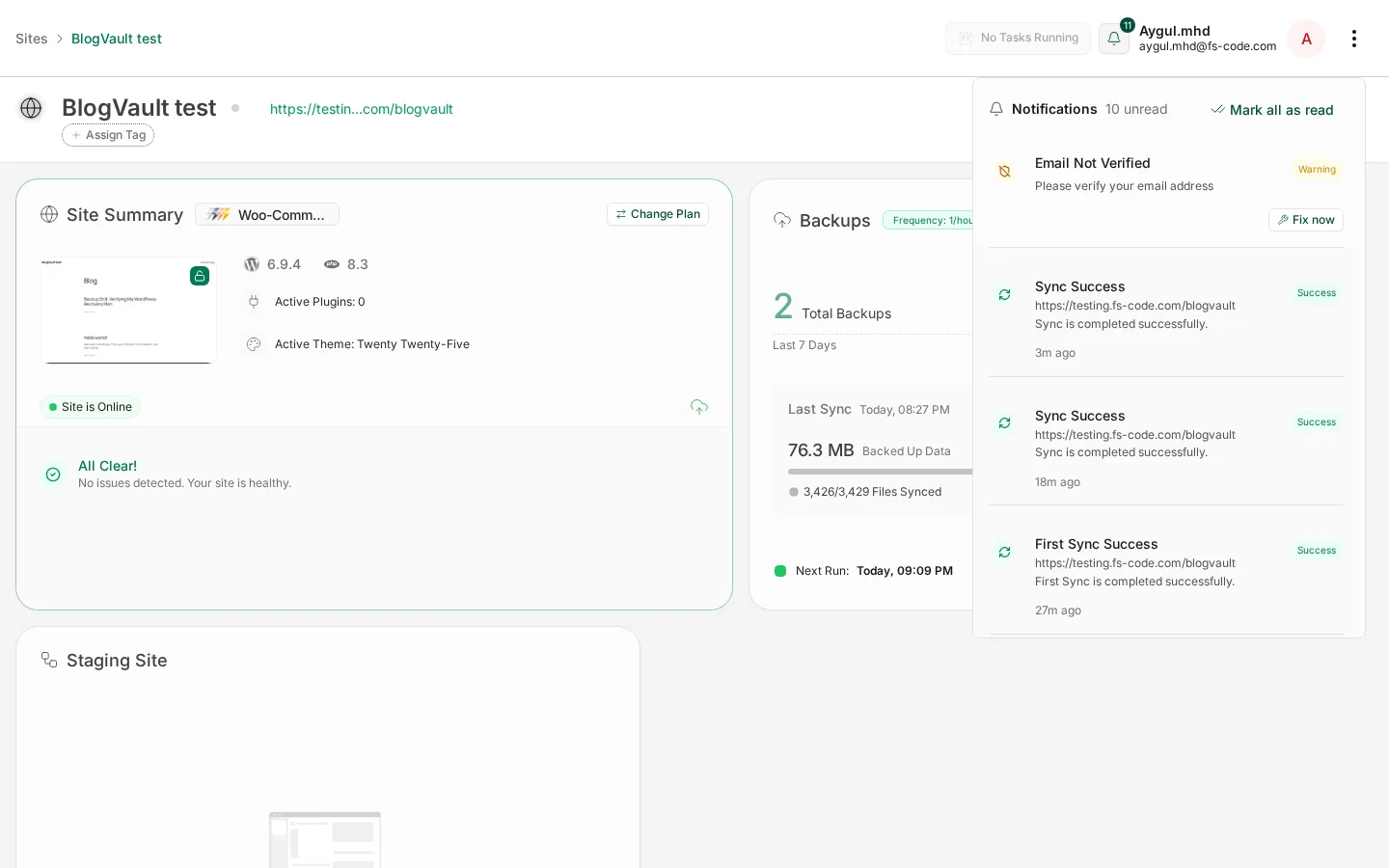Click the Next Run time text
The height and width of the screenshot is (868, 1389).
(905, 571)
